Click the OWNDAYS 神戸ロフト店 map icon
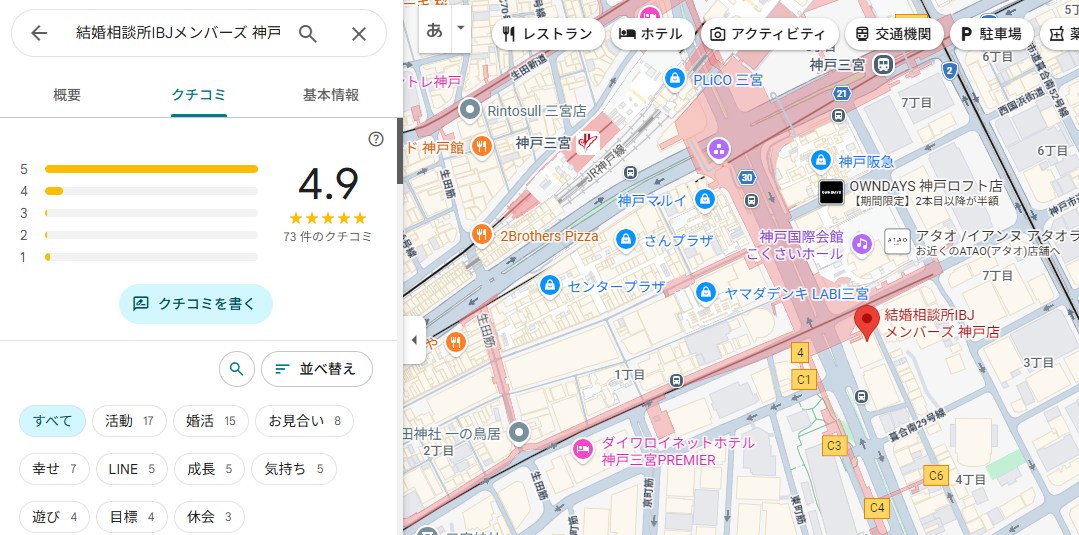The width and height of the screenshot is (1079, 535). pos(831,192)
